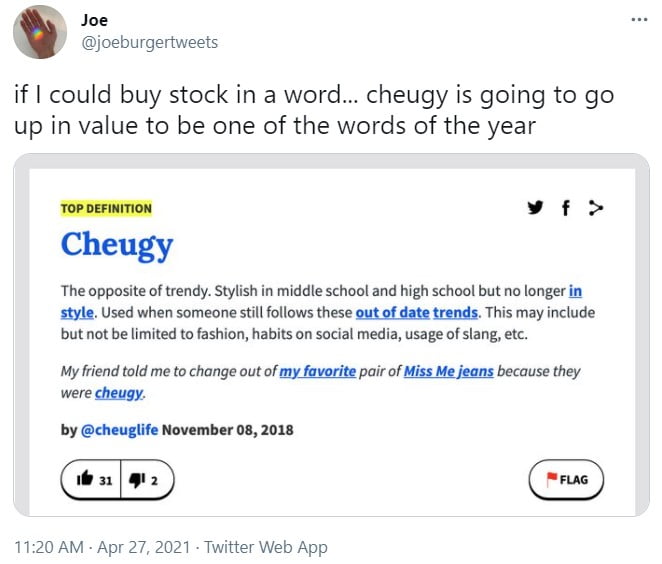Click the @joeburgertweets handle
Viewport: 662px width, 564px height.
click(x=149, y=42)
